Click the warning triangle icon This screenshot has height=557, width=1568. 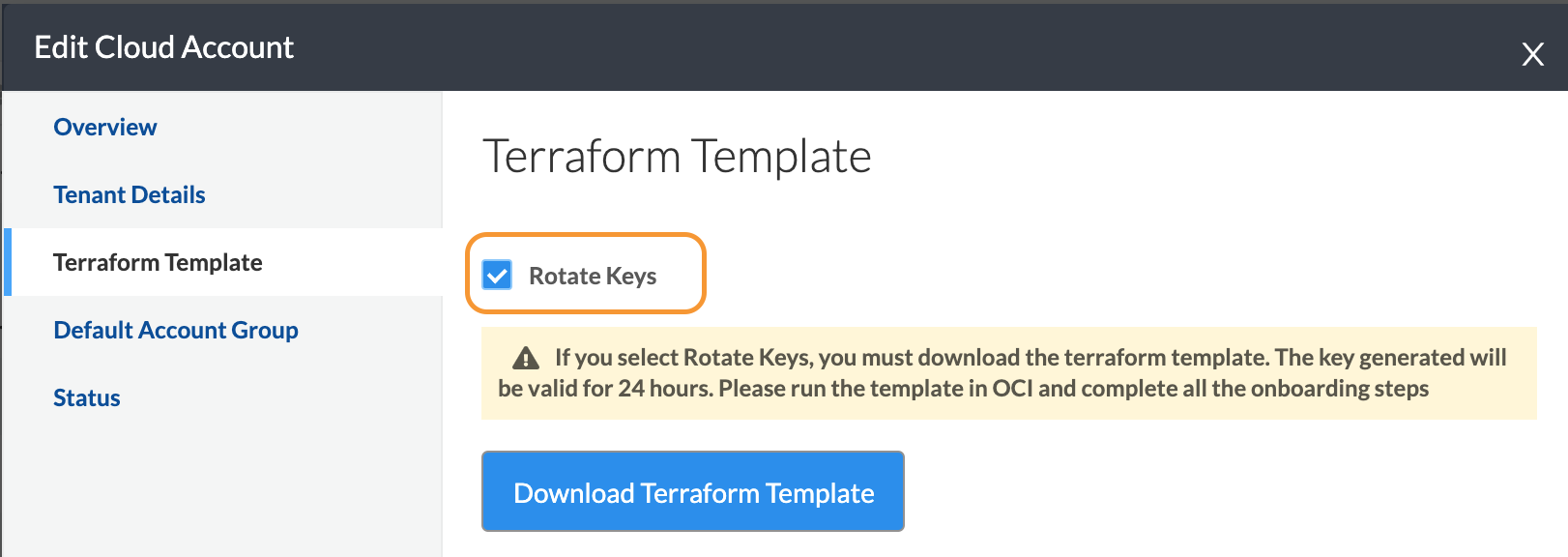pos(526,359)
